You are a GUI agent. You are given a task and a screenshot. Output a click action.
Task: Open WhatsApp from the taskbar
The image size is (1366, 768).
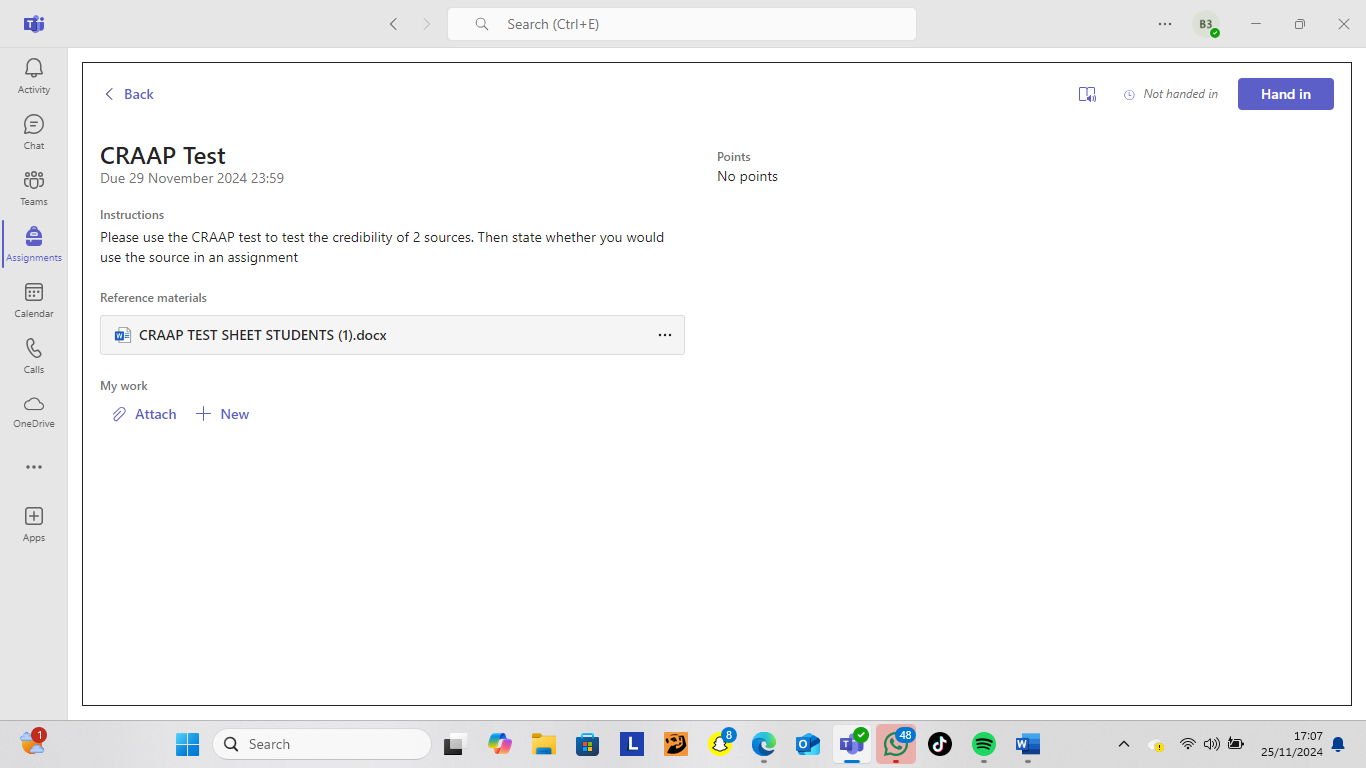pyautogui.click(x=896, y=744)
